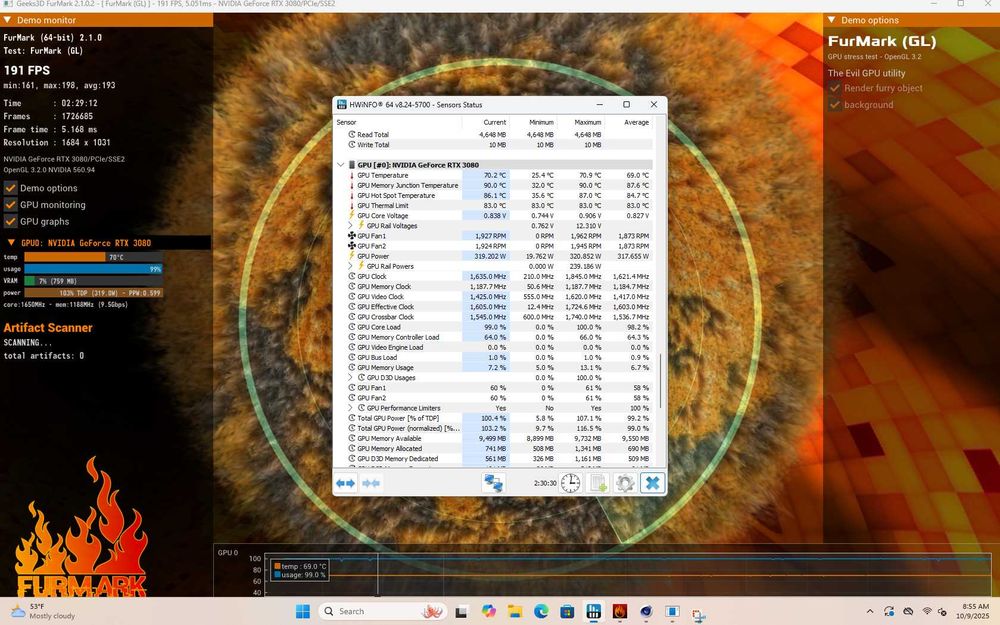Toggle the Render furry object checkbox
The width and height of the screenshot is (1000, 625).
point(835,88)
